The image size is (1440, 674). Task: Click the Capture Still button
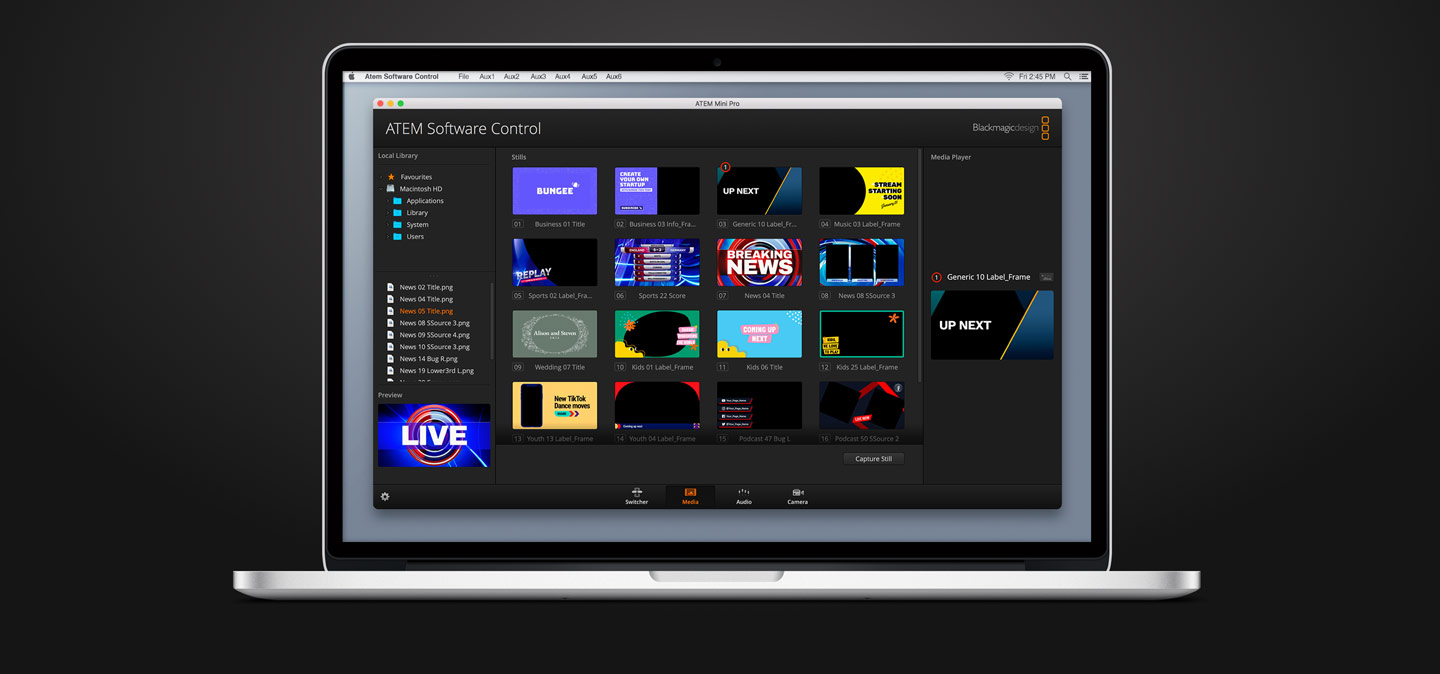coord(873,459)
